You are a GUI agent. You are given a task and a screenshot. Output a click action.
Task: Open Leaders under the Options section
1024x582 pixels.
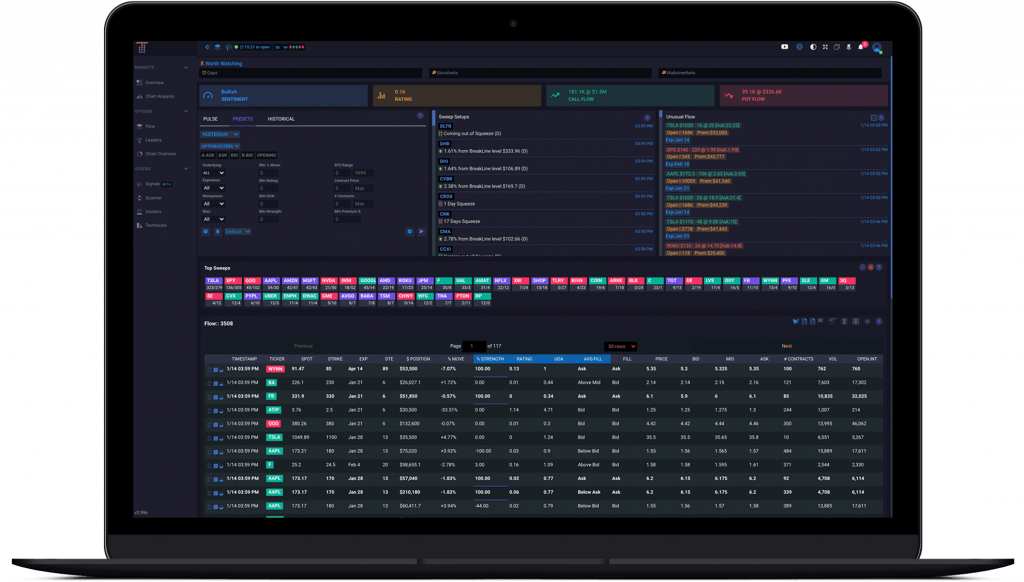point(155,140)
